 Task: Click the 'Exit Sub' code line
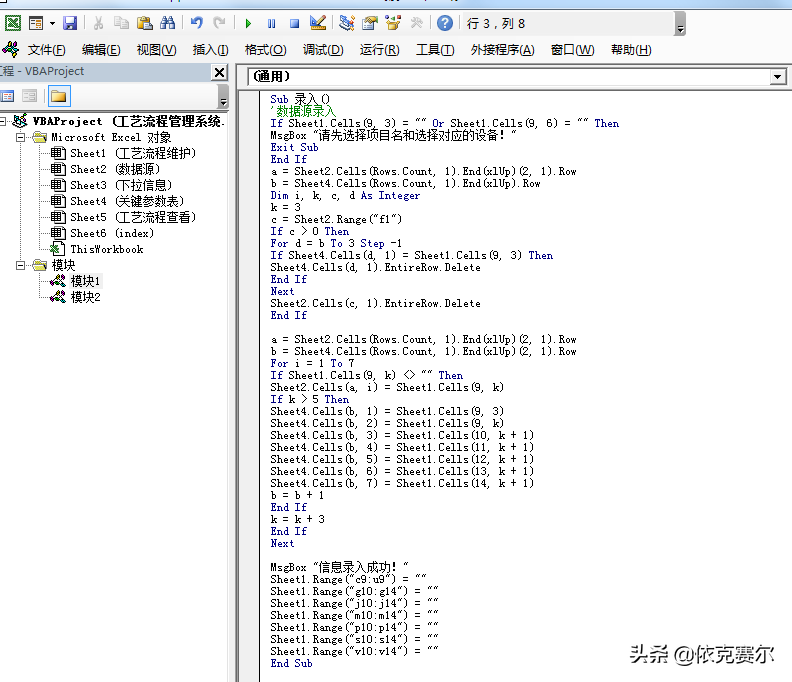pos(294,148)
